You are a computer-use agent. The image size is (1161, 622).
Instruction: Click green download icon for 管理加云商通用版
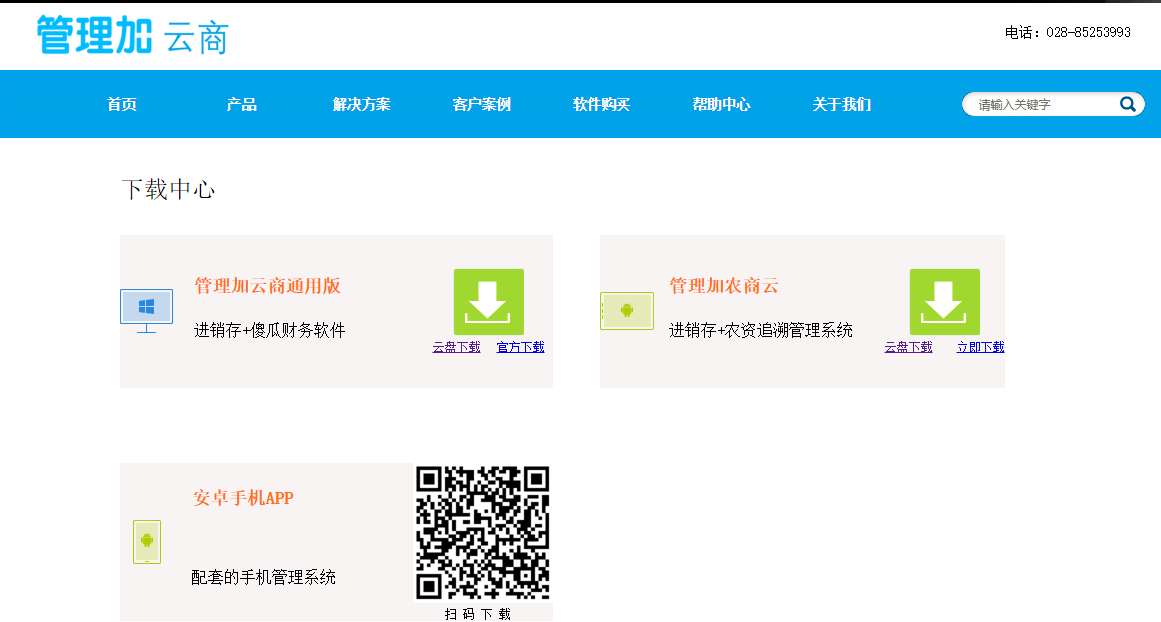tap(489, 302)
